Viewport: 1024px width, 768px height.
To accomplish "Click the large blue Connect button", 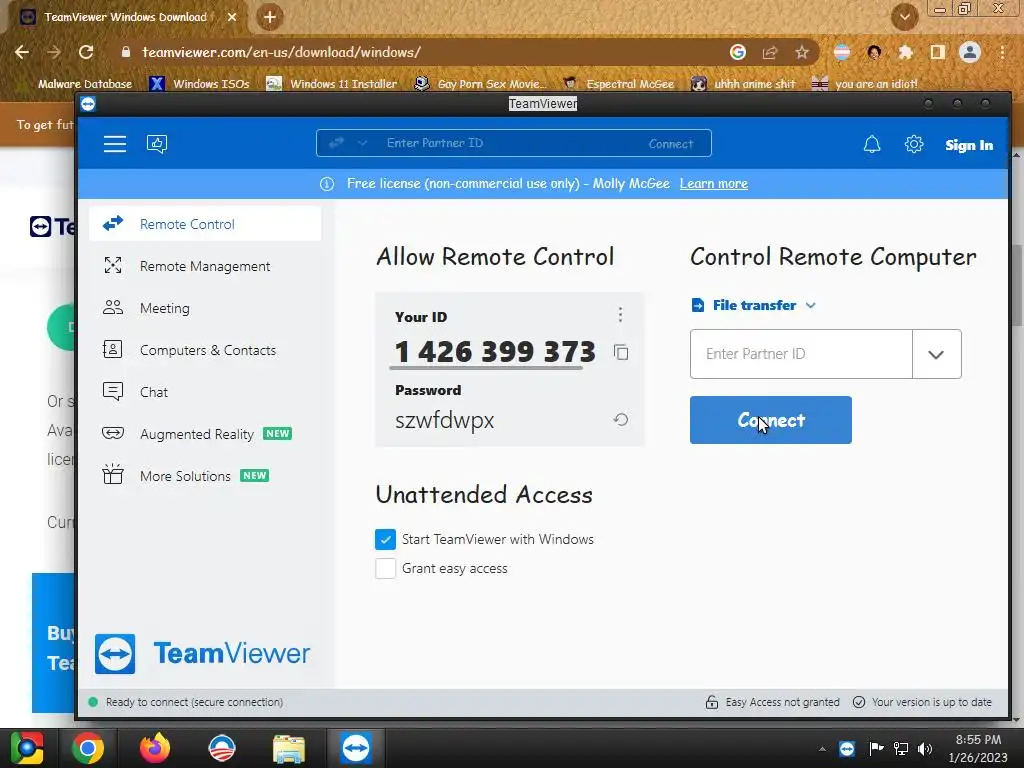I will 771,420.
